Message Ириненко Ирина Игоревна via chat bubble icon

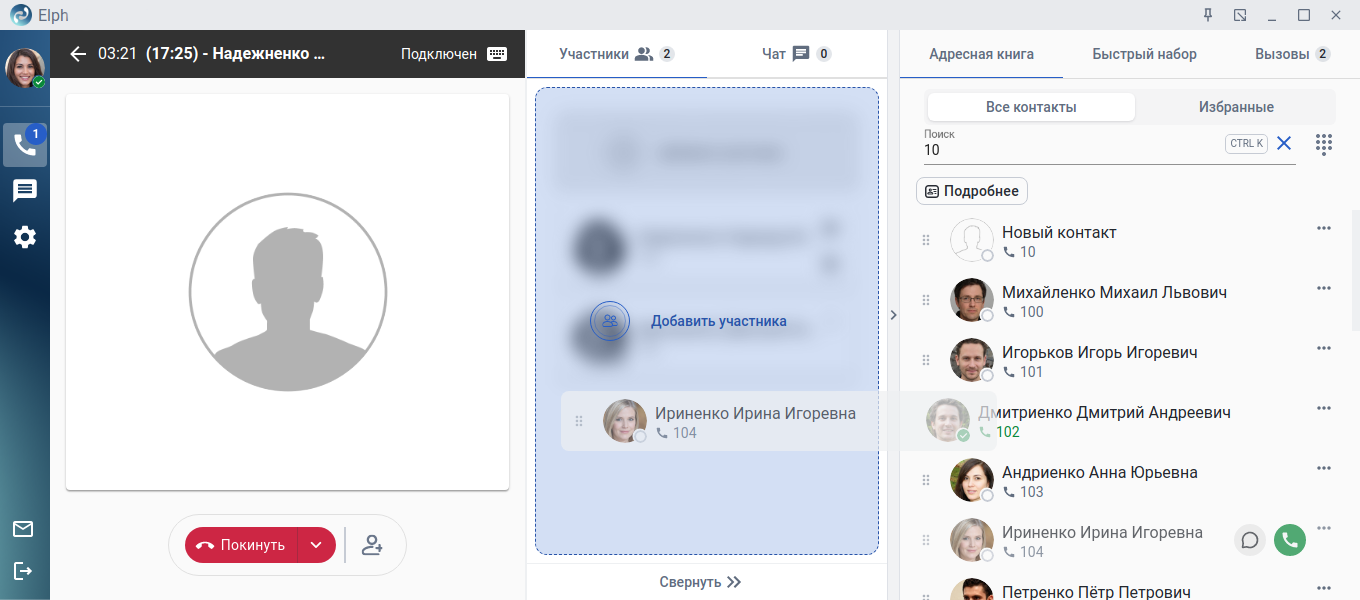coord(1250,540)
